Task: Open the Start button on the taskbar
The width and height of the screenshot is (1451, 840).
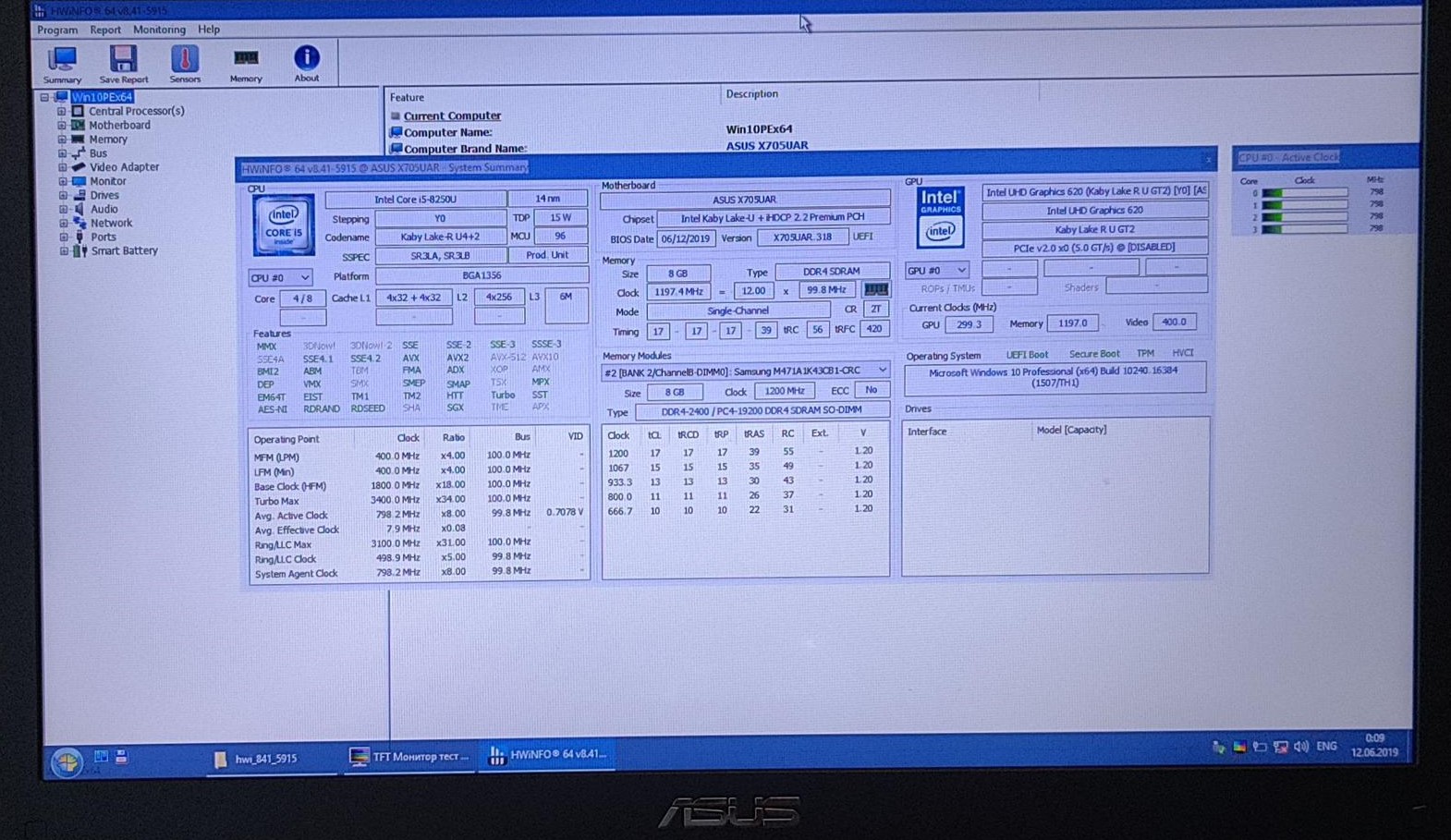Action: 67,761
